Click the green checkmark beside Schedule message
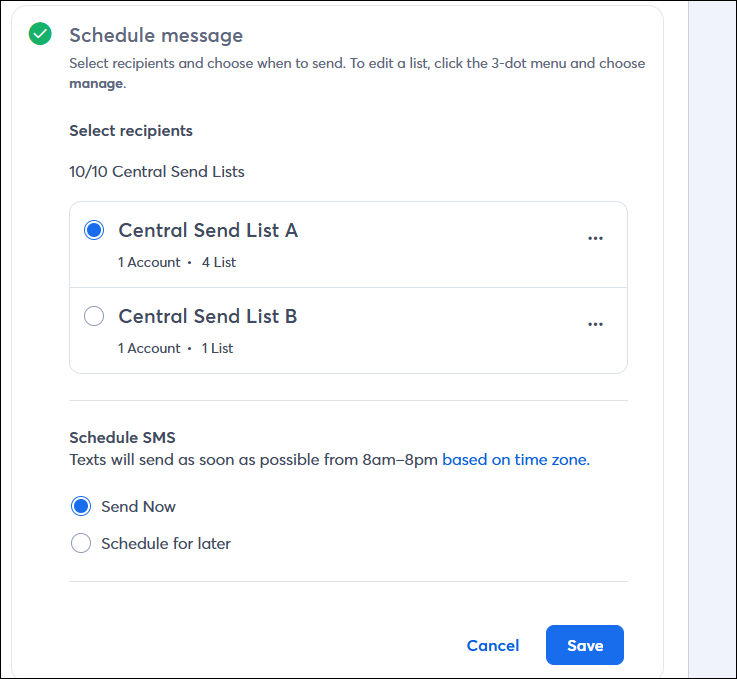The image size is (737, 679). (40, 34)
